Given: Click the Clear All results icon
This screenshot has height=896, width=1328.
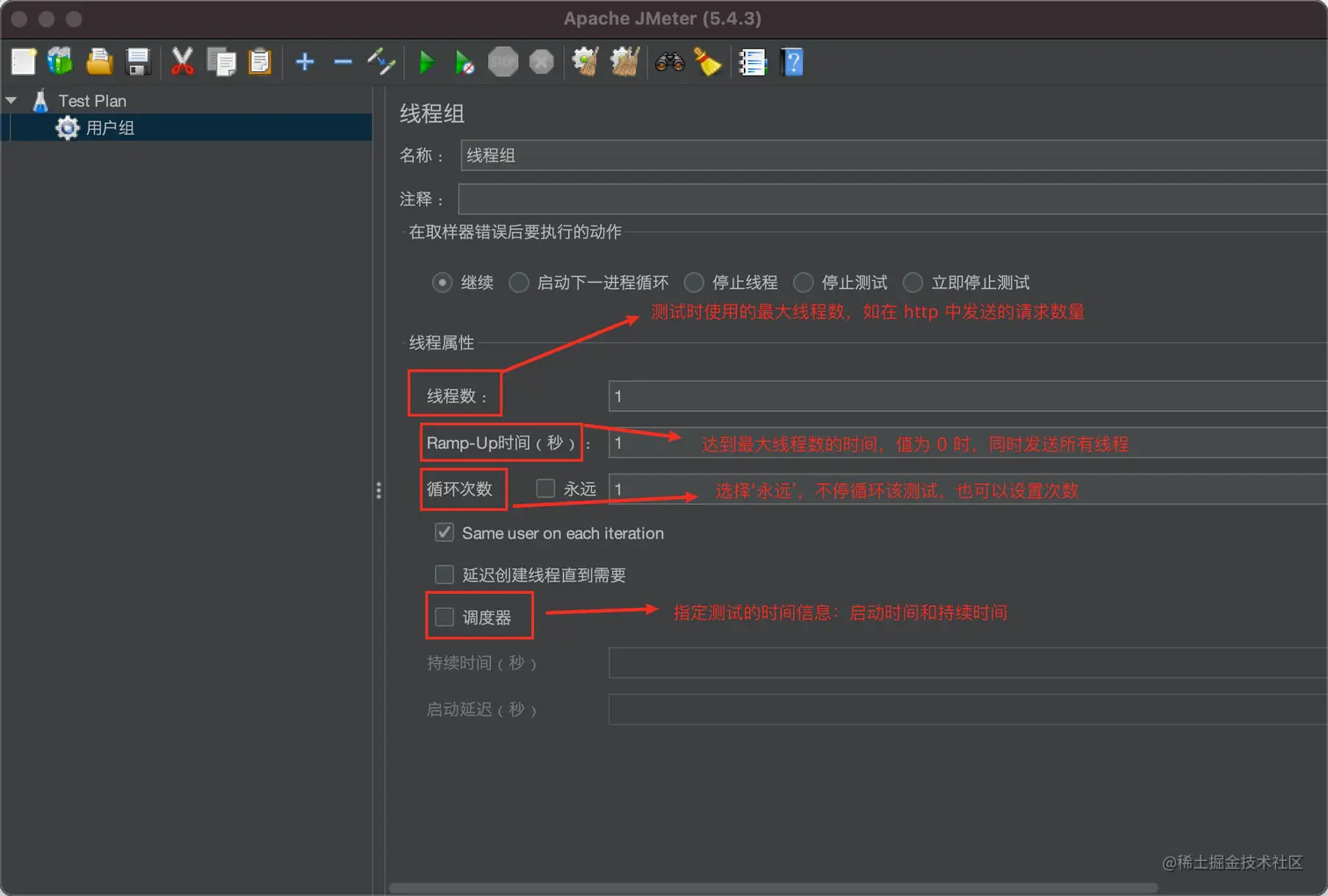Looking at the screenshot, I should (x=624, y=61).
